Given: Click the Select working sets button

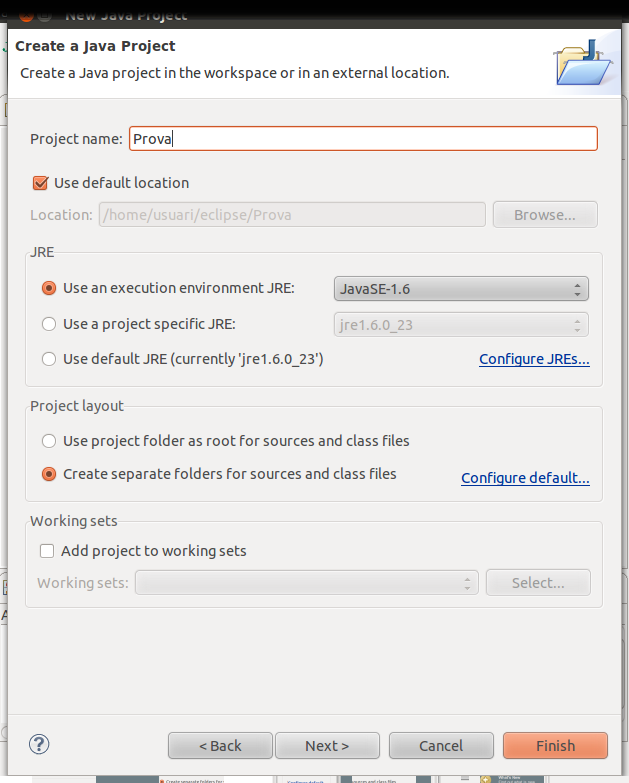Looking at the screenshot, I should (x=538, y=583).
